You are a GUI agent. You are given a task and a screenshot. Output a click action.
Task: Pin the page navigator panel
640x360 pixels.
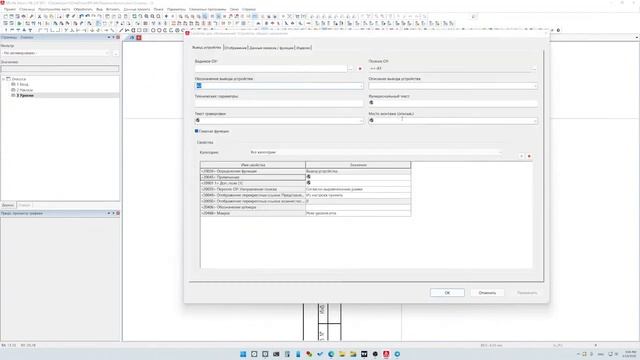pyautogui.click(x=113, y=37)
